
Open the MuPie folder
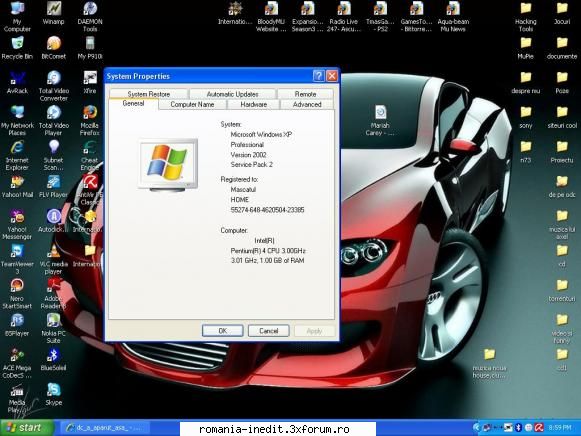coord(525,48)
